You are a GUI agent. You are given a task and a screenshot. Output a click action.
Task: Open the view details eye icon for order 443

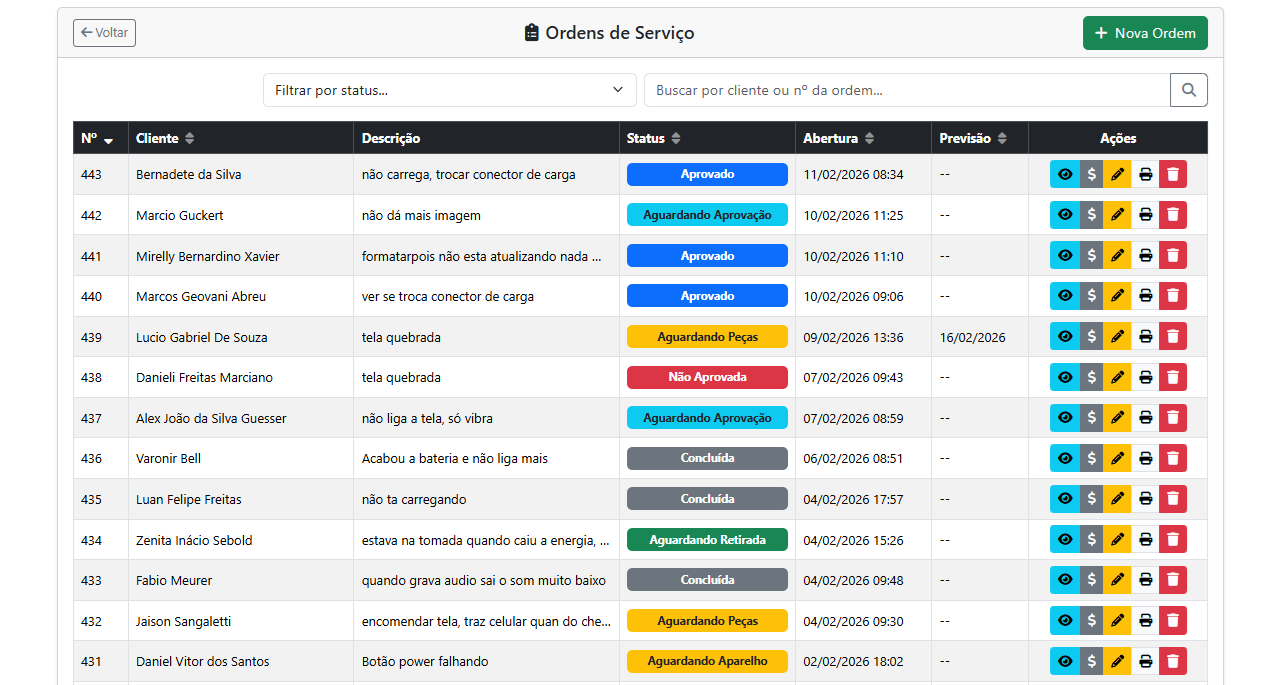pos(1064,173)
